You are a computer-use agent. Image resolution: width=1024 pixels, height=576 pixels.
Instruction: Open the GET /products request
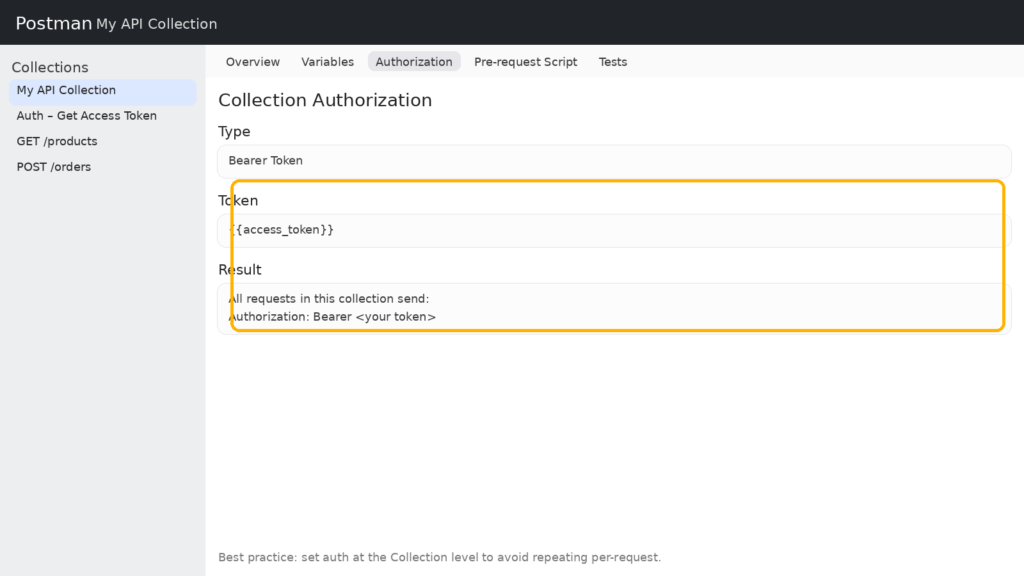point(57,142)
